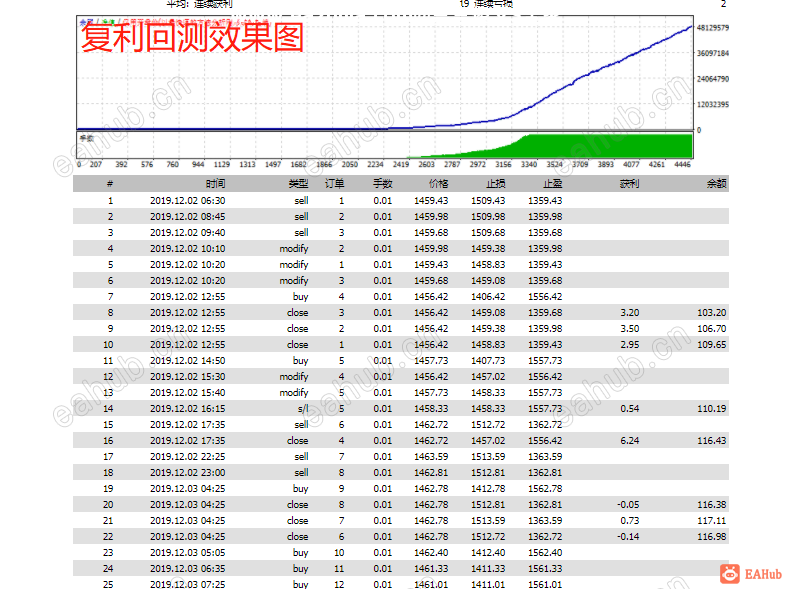Screen dimensions: 791x589
Task: Select the time cell 2019.12.02 16:15
Action: (188, 409)
